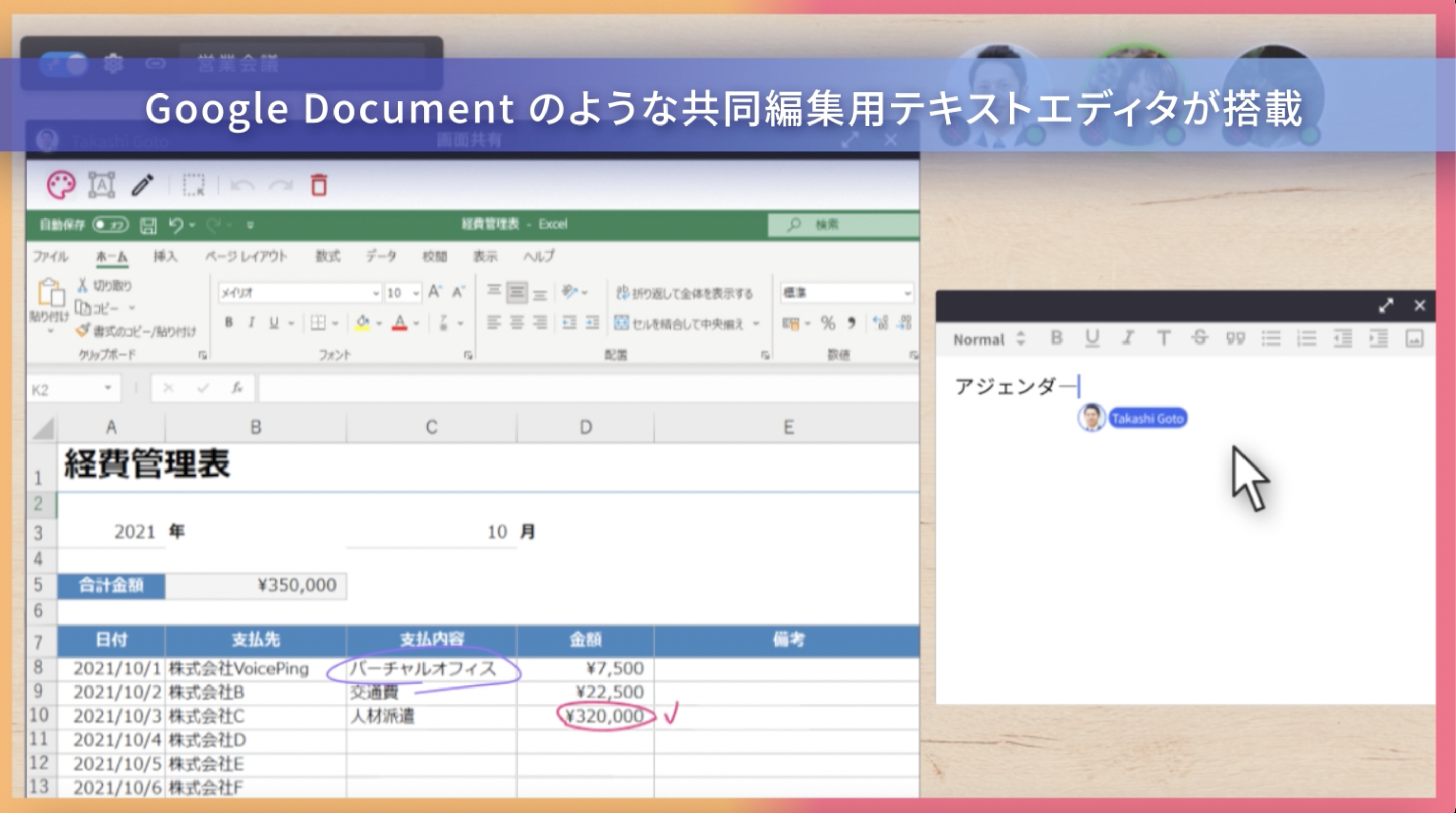Image resolution: width=1456 pixels, height=813 pixels.
Task: Switch to the 校閲 tab
Action: coord(435,257)
